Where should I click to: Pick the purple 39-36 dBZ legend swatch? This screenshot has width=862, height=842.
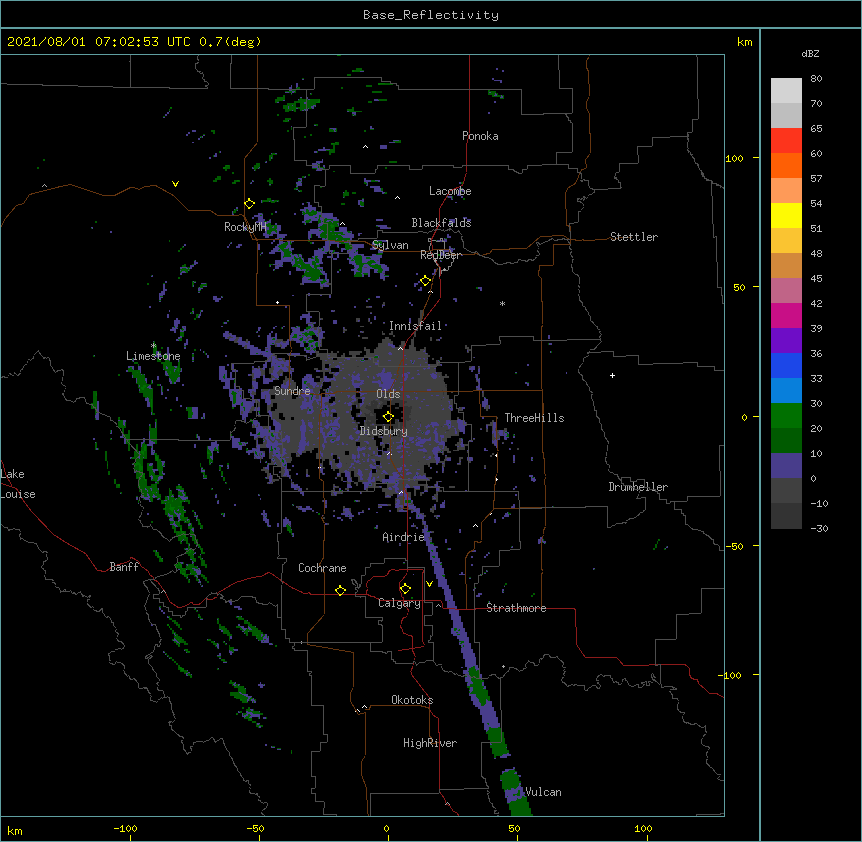point(786,341)
